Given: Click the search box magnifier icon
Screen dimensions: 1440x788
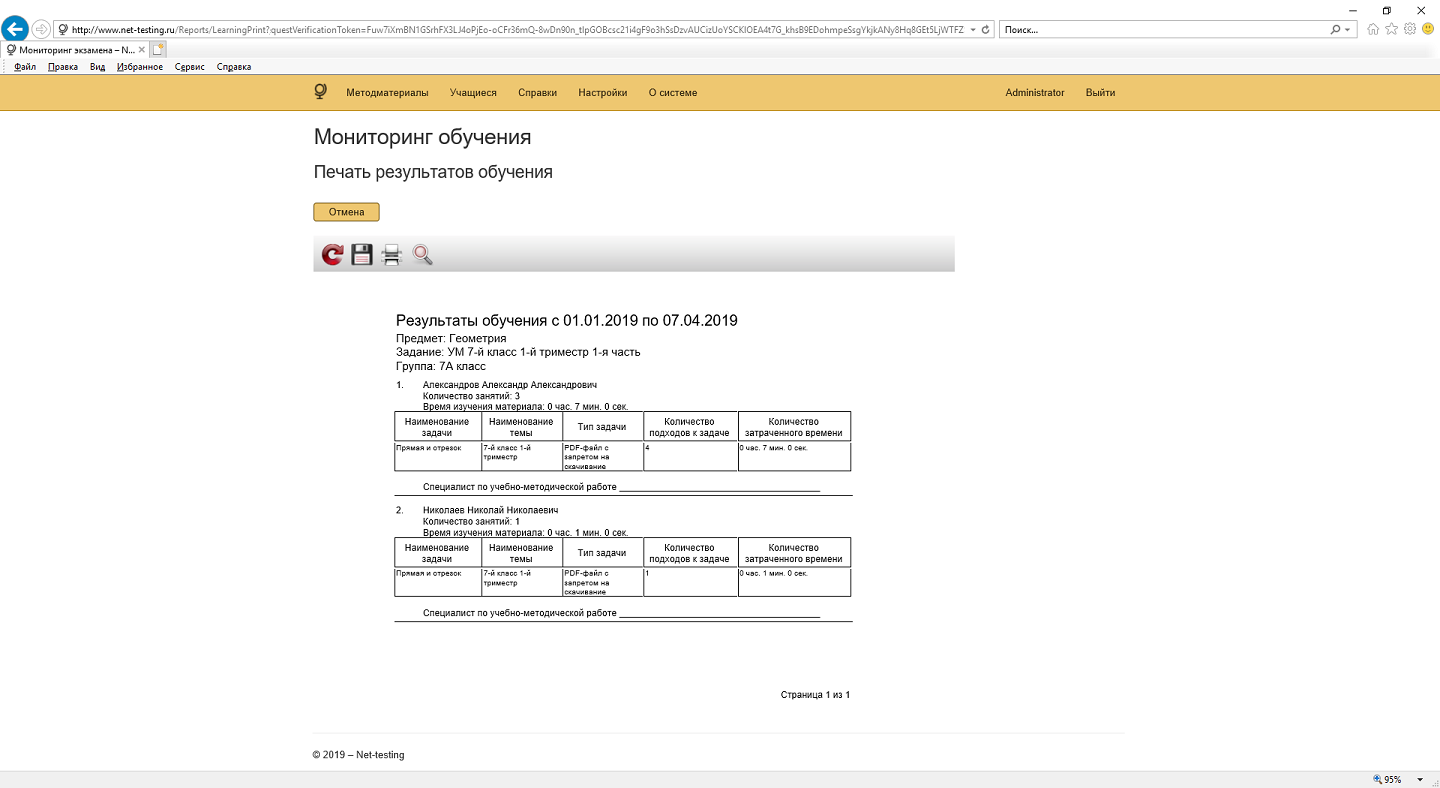Looking at the screenshot, I should pyautogui.click(x=1335, y=30).
